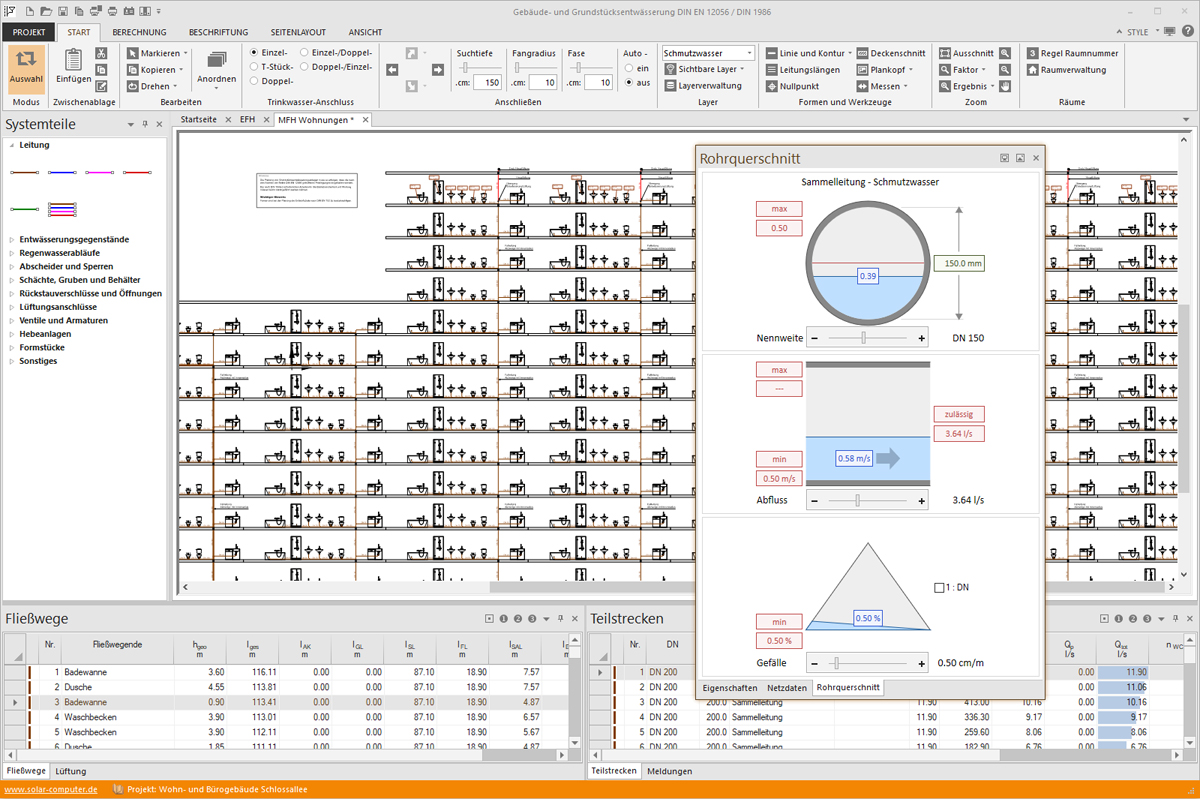1200x799 pixels.
Task: Switch to the SEITENLAYOUT ribbon tab
Action: pyautogui.click(x=298, y=32)
